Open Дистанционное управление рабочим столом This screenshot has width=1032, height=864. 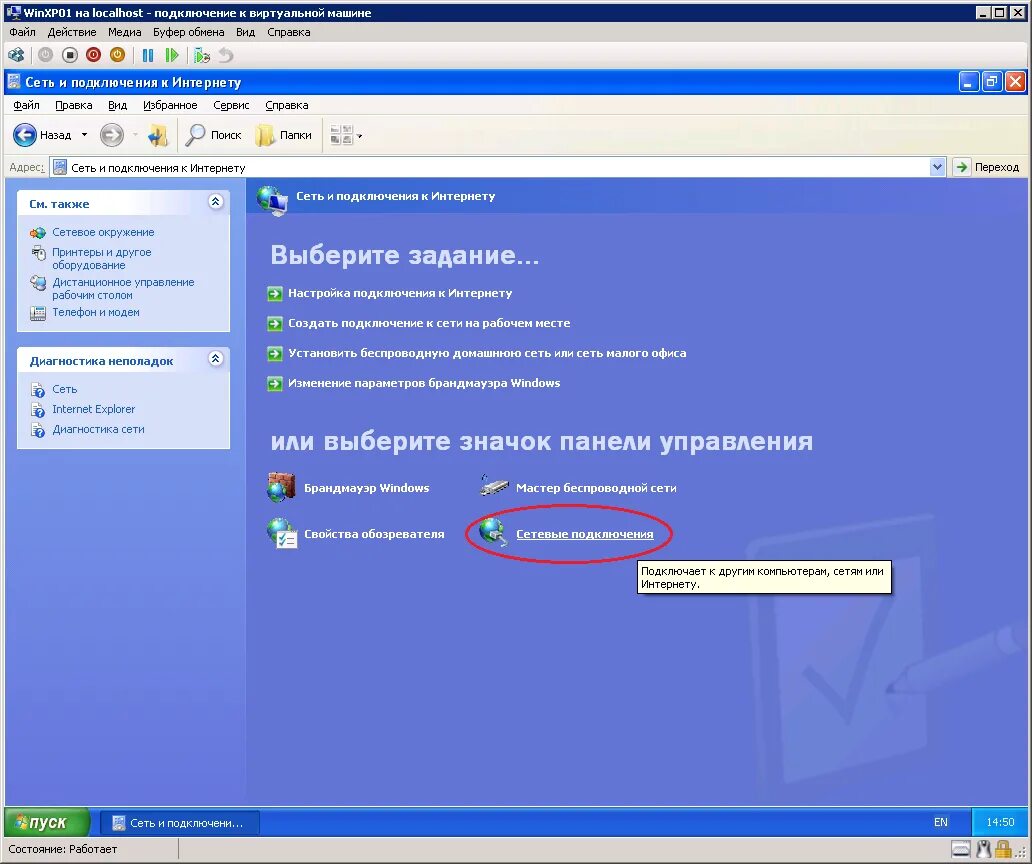click(123, 288)
